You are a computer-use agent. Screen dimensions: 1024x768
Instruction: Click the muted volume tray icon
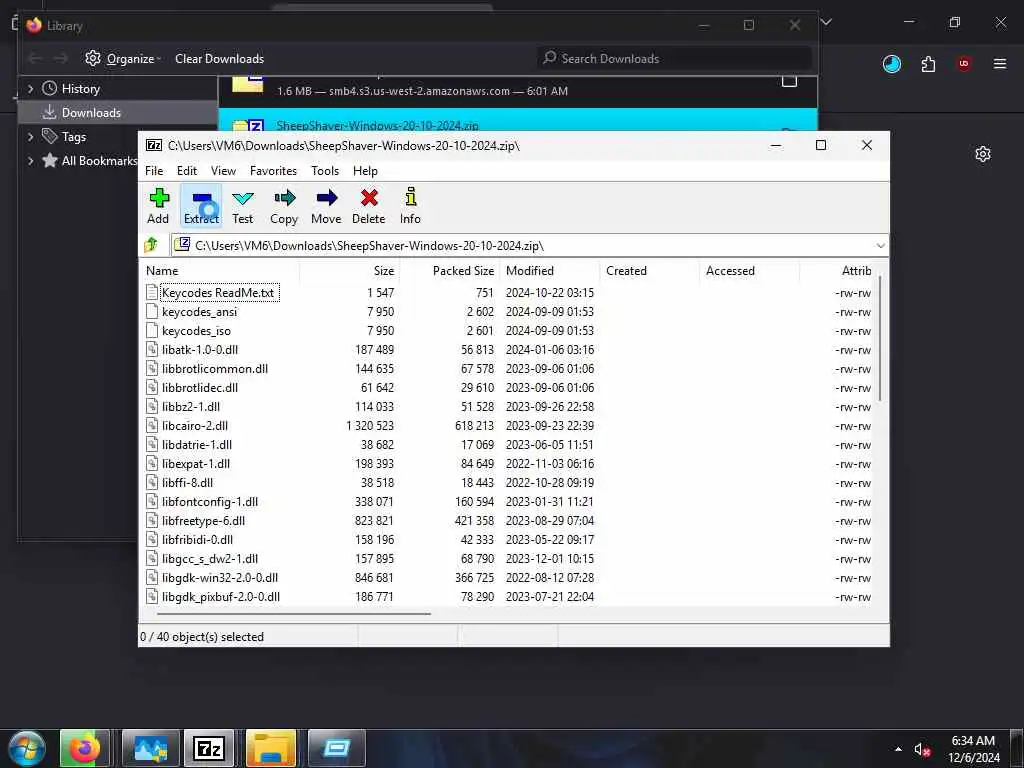921,749
